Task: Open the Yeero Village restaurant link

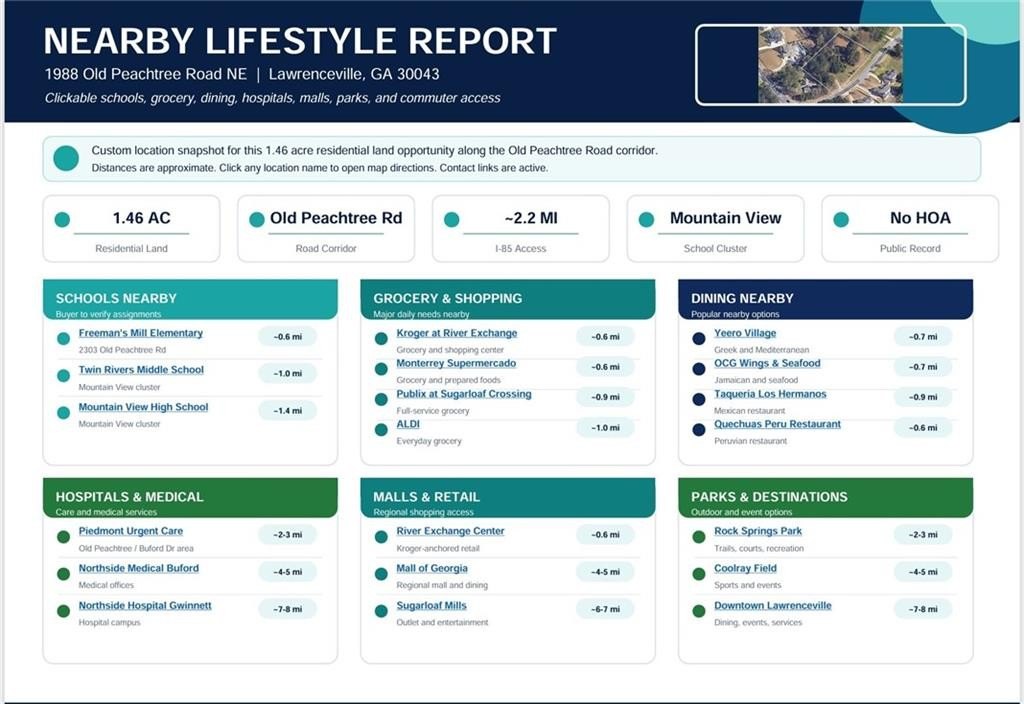Action: coord(745,333)
